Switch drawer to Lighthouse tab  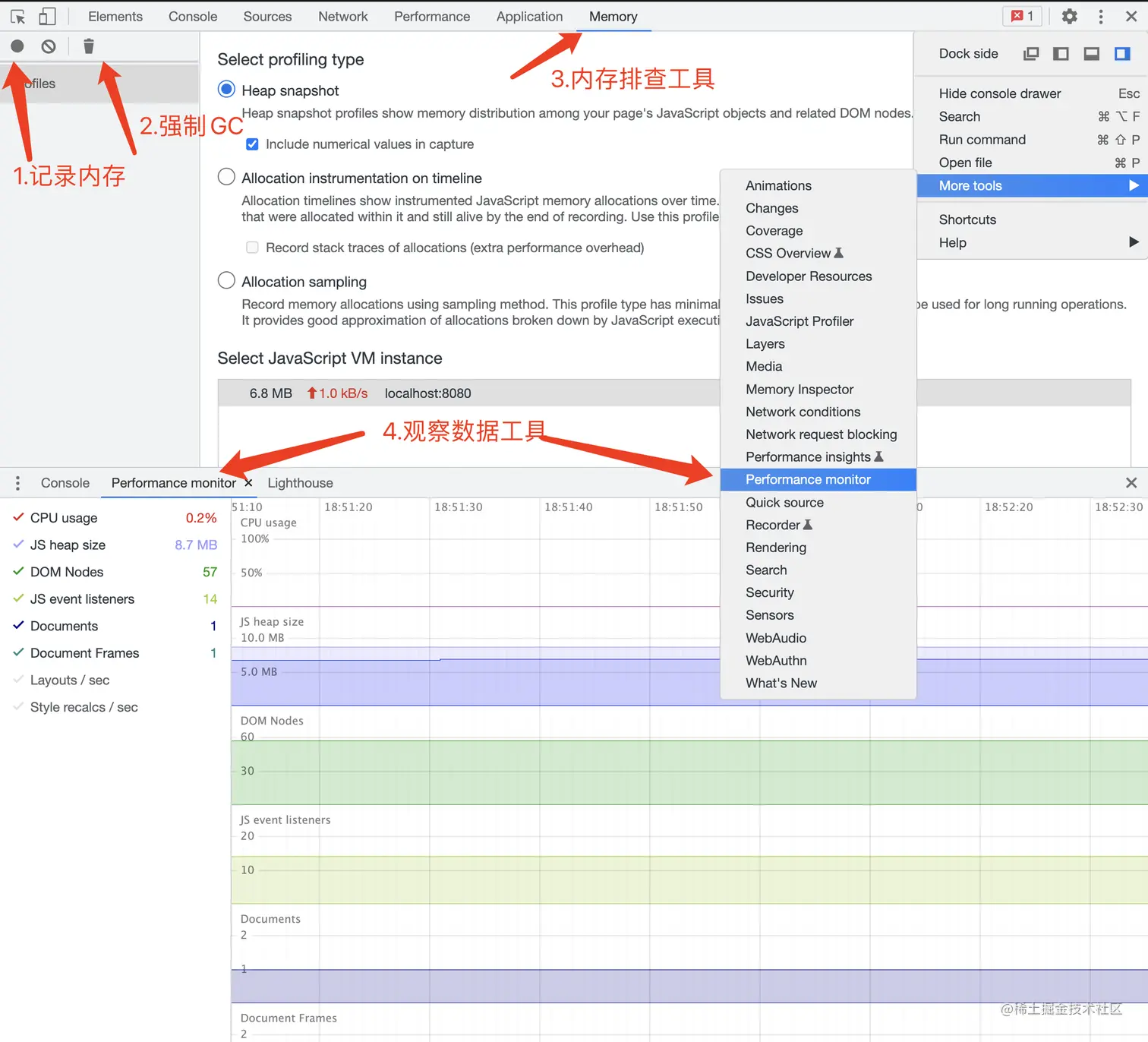pos(300,483)
